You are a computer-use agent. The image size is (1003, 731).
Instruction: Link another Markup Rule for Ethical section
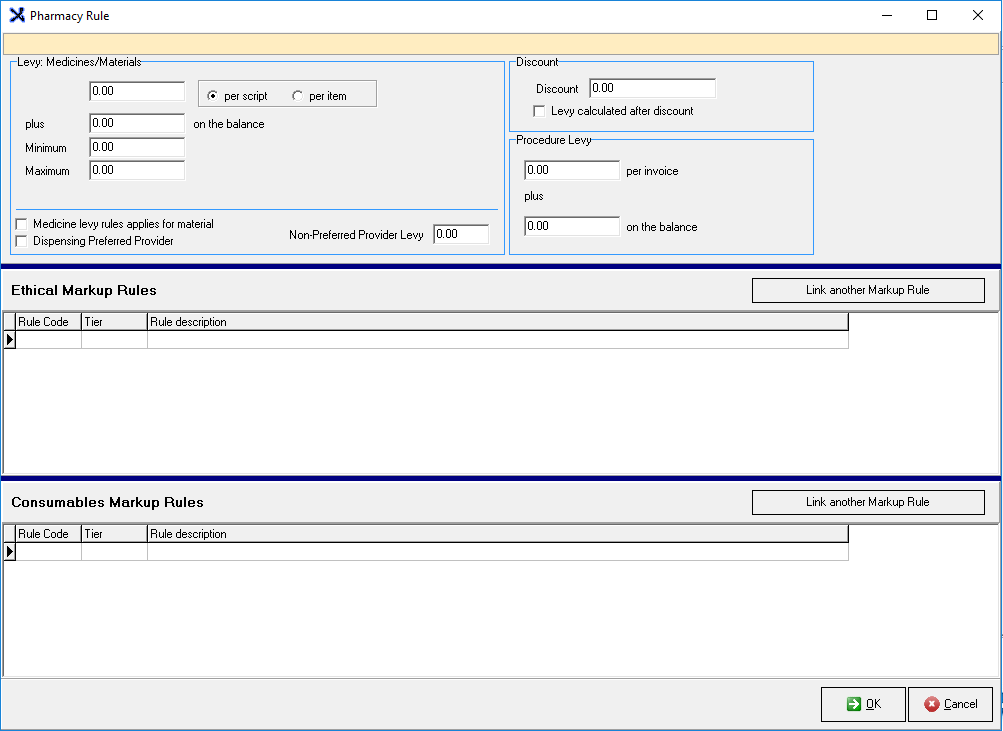tap(867, 290)
